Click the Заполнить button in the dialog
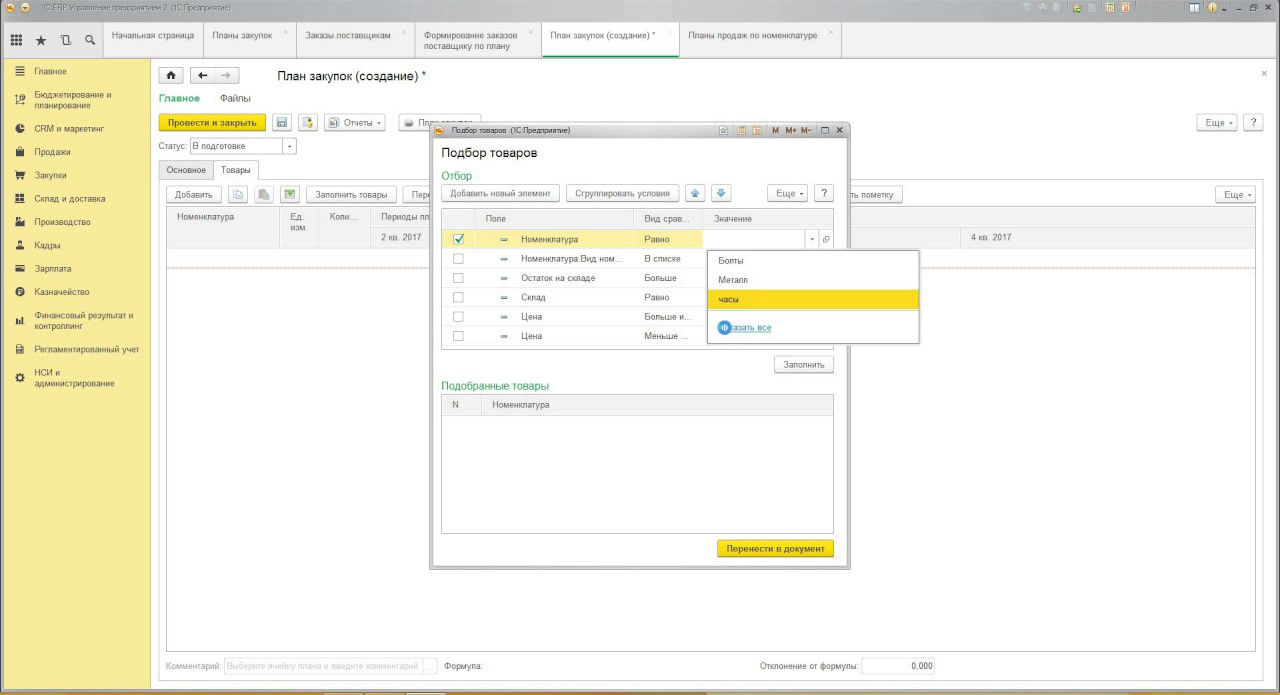 803,365
